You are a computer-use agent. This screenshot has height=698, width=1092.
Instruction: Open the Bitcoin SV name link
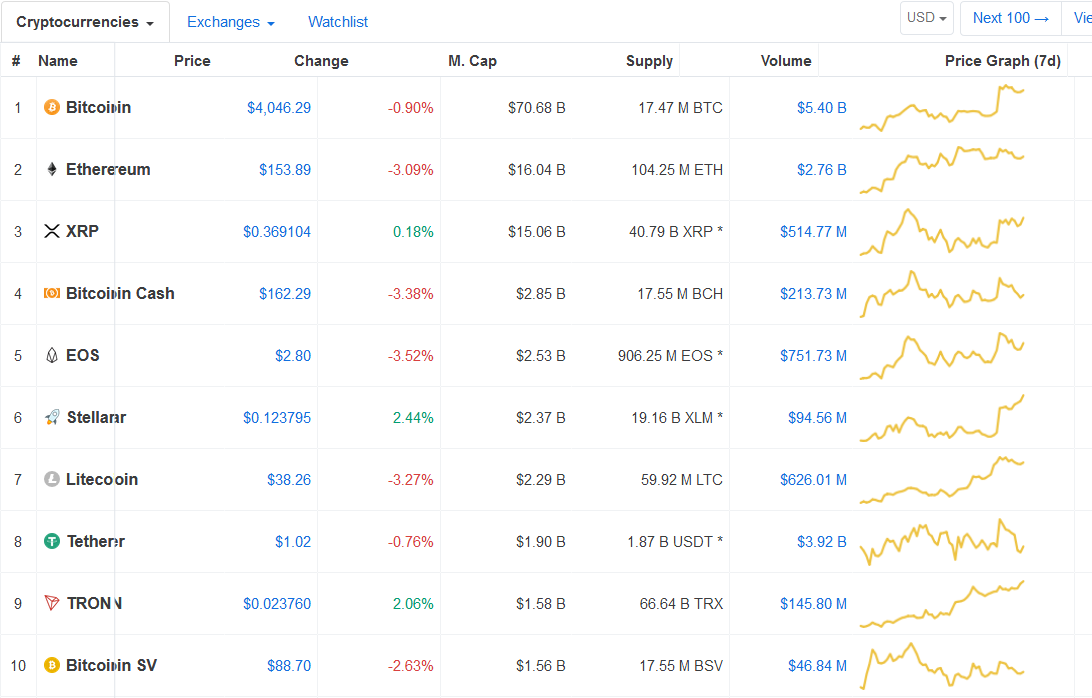tap(111, 665)
